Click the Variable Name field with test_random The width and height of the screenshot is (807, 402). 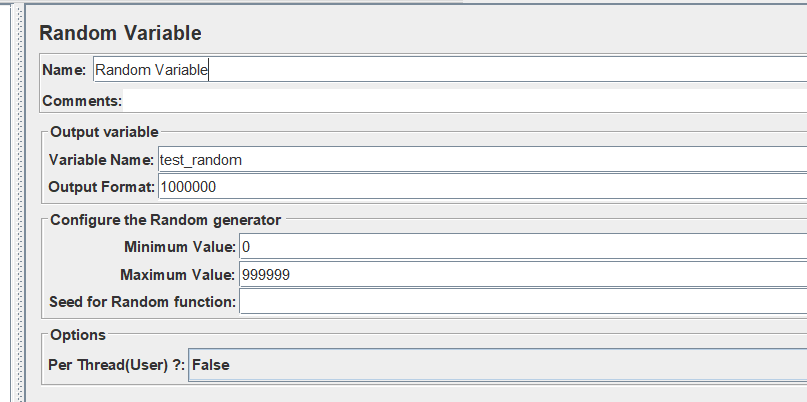point(482,160)
